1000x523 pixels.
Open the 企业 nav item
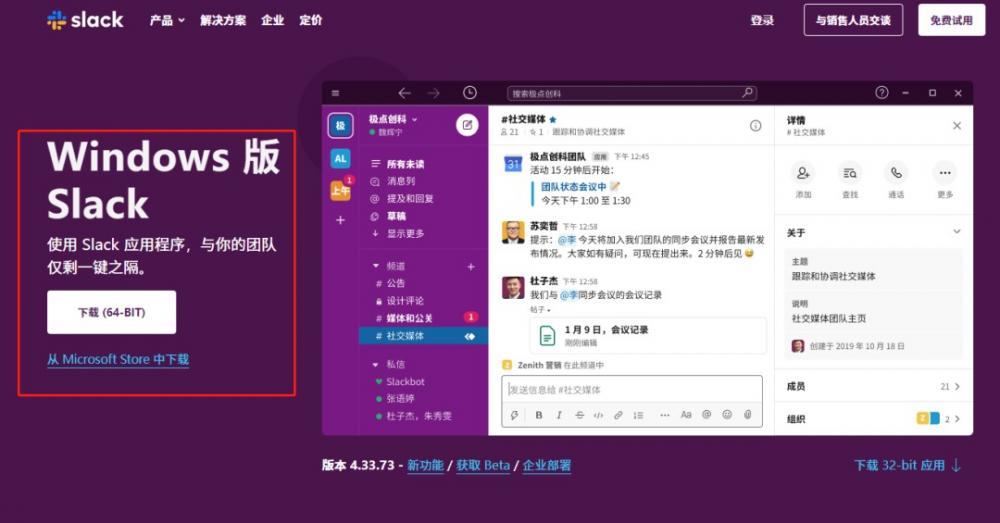click(272, 20)
